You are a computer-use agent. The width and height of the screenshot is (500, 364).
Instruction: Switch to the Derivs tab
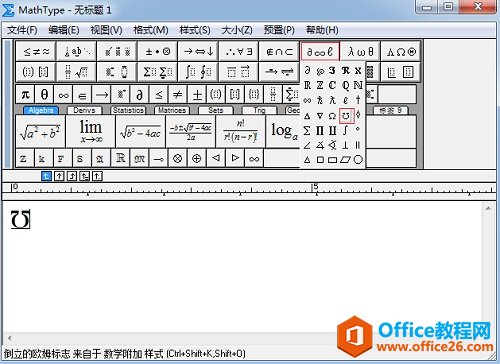(x=84, y=110)
